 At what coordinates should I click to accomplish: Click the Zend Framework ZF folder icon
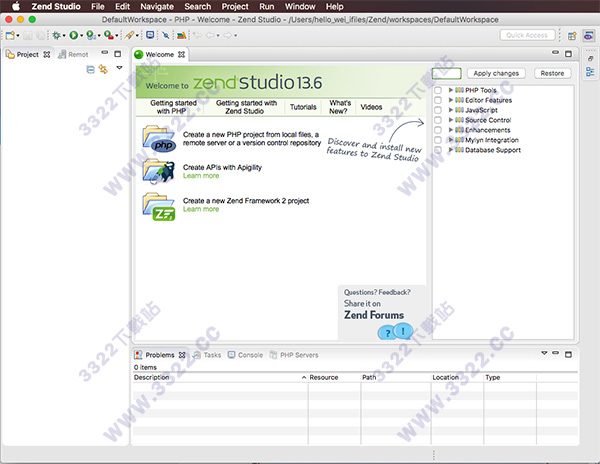pyautogui.click(x=159, y=207)
